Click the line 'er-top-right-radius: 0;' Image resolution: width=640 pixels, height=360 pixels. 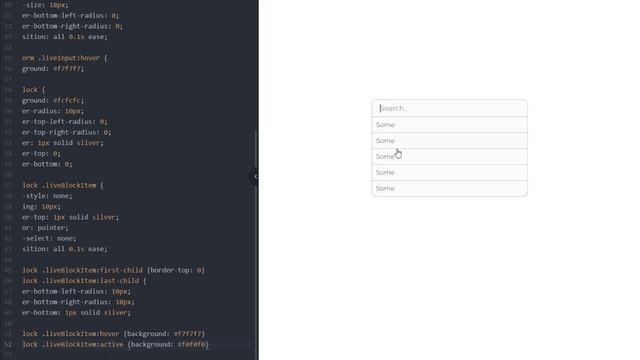pos(67,132)
